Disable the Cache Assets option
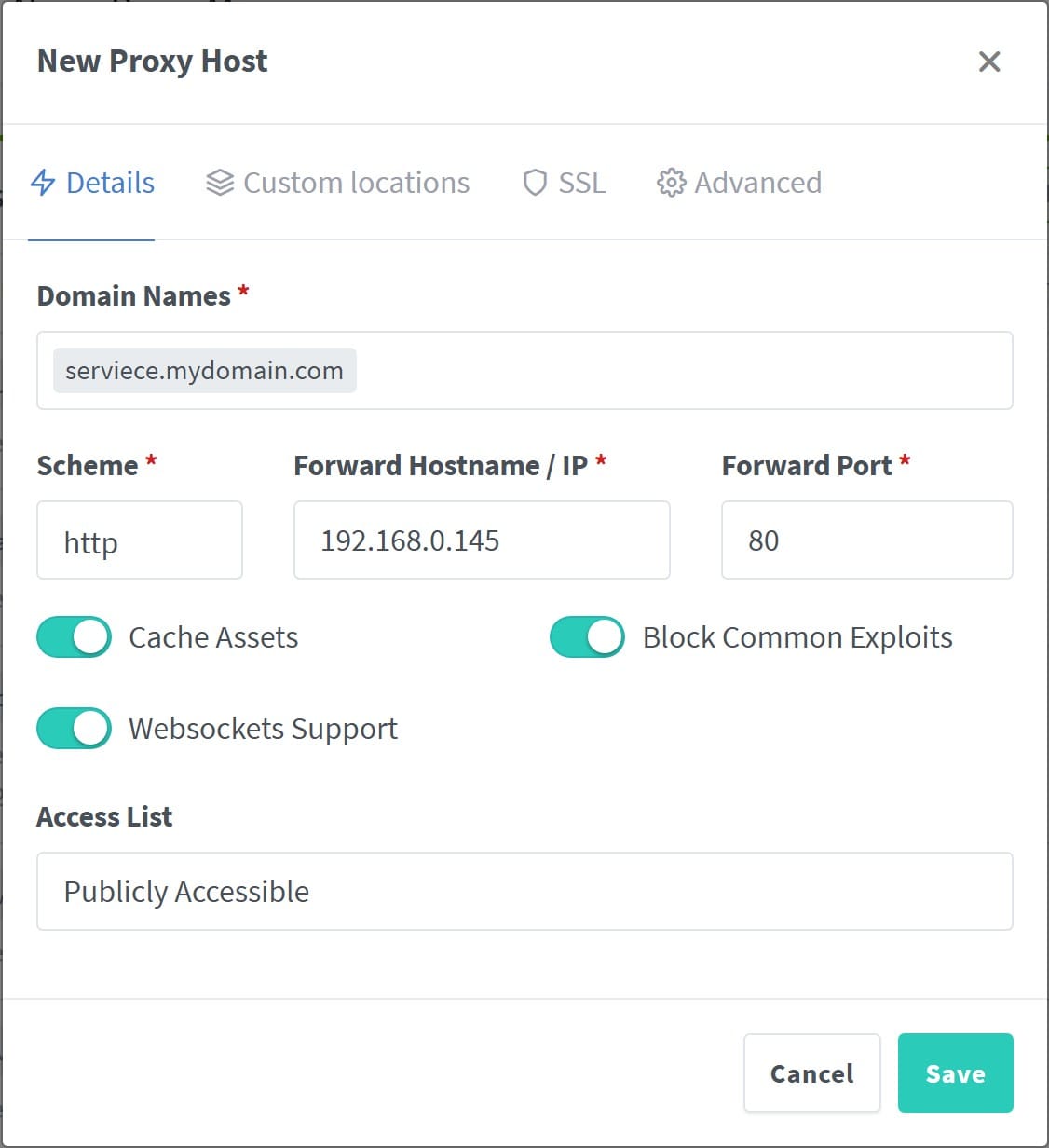 (x=74, y=636)
